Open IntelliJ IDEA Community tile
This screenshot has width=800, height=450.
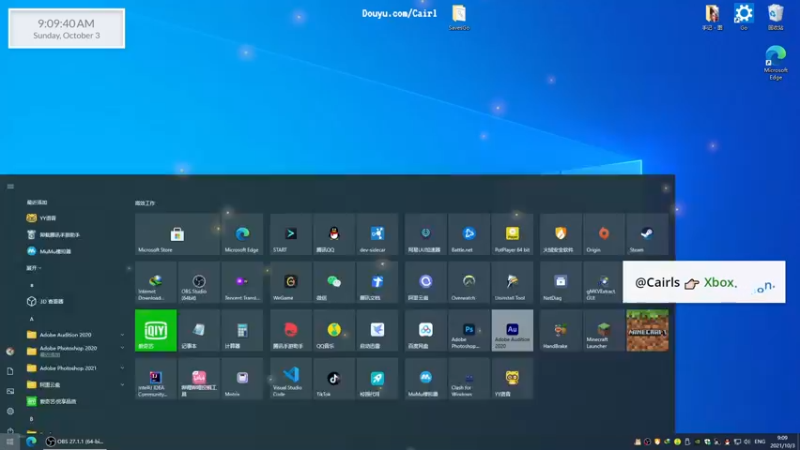[156, 378]
